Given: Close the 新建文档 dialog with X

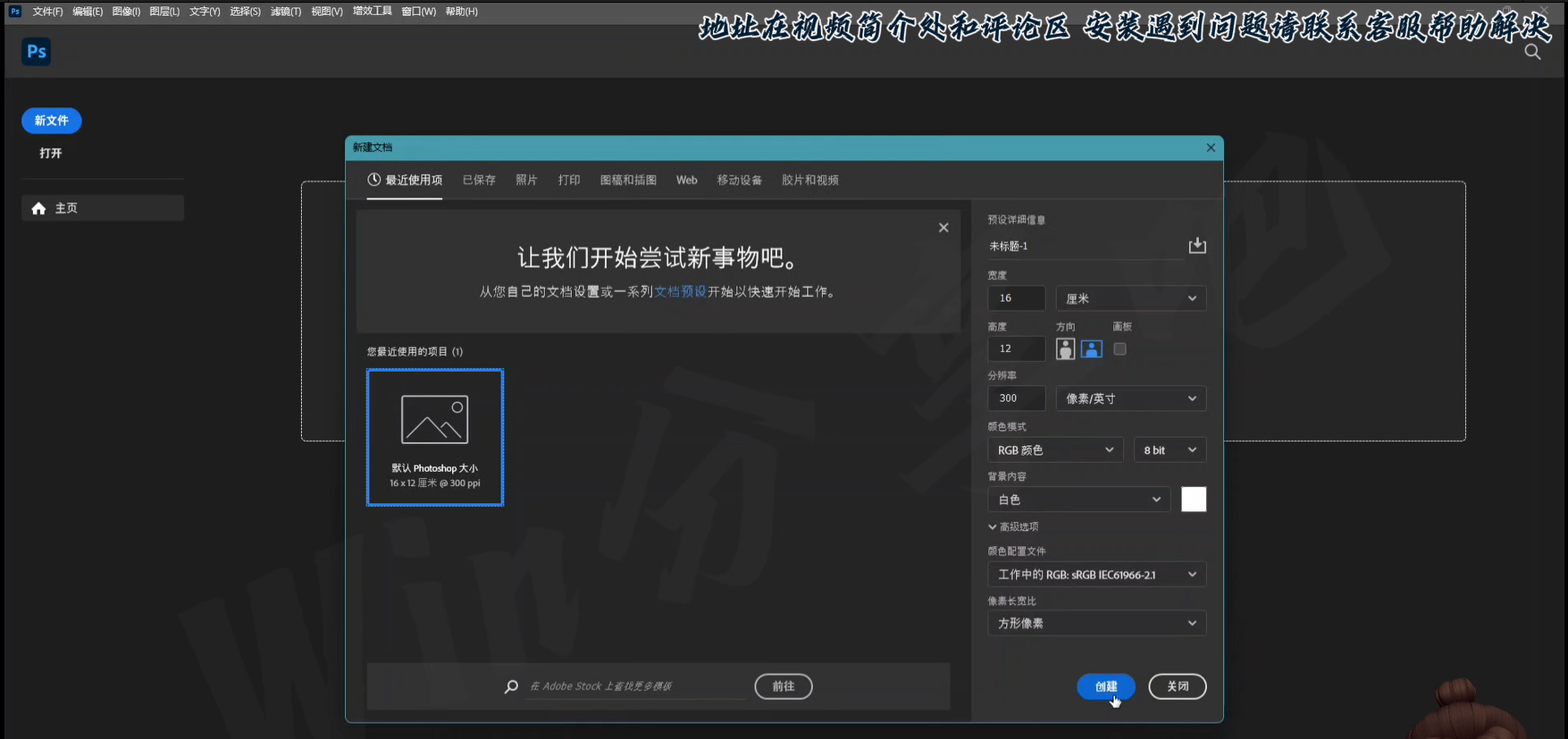Looking at the screenshot, I should click(x=1211, y=147).
